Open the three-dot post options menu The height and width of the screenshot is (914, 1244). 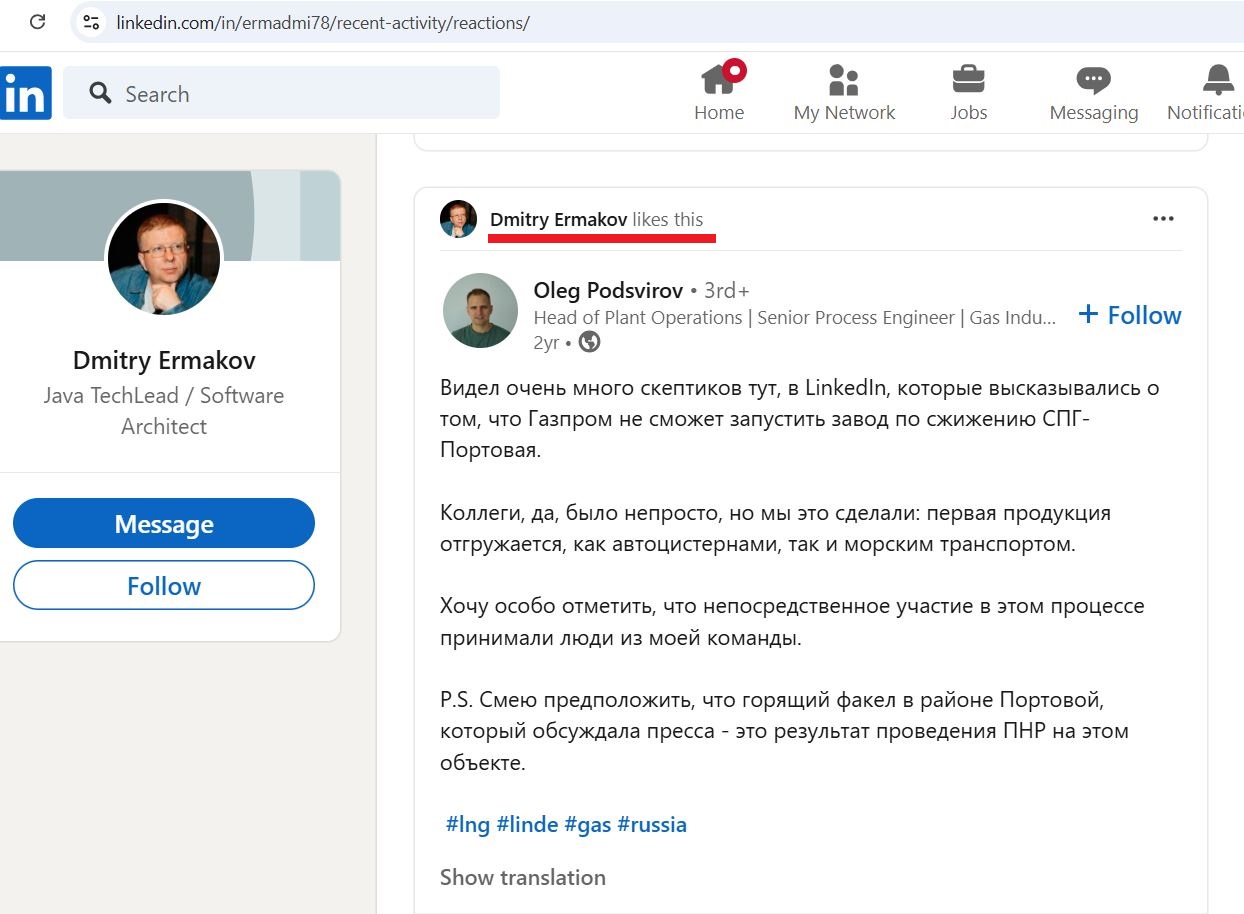click(1163, 219)
